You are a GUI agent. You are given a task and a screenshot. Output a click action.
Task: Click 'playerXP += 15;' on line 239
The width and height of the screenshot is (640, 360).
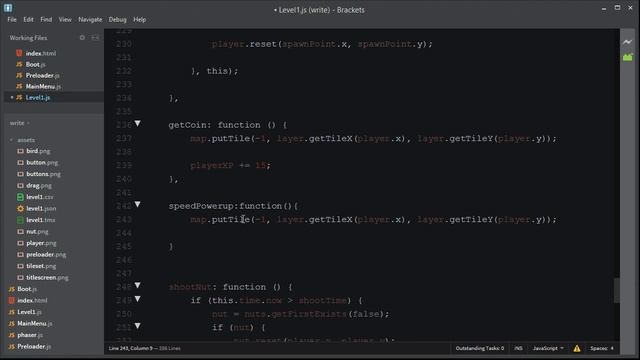pyautogui.click(x=230, y=165)
